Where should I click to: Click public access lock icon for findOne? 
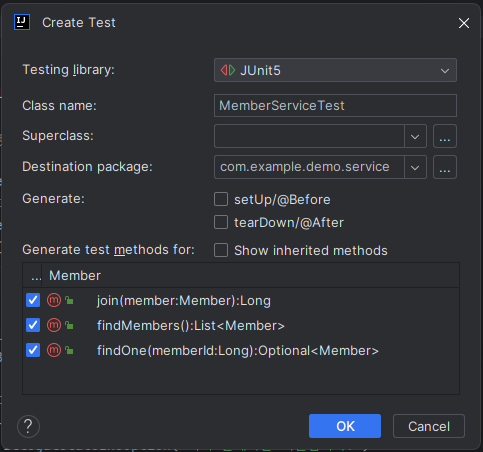click(x=69, y=350)
